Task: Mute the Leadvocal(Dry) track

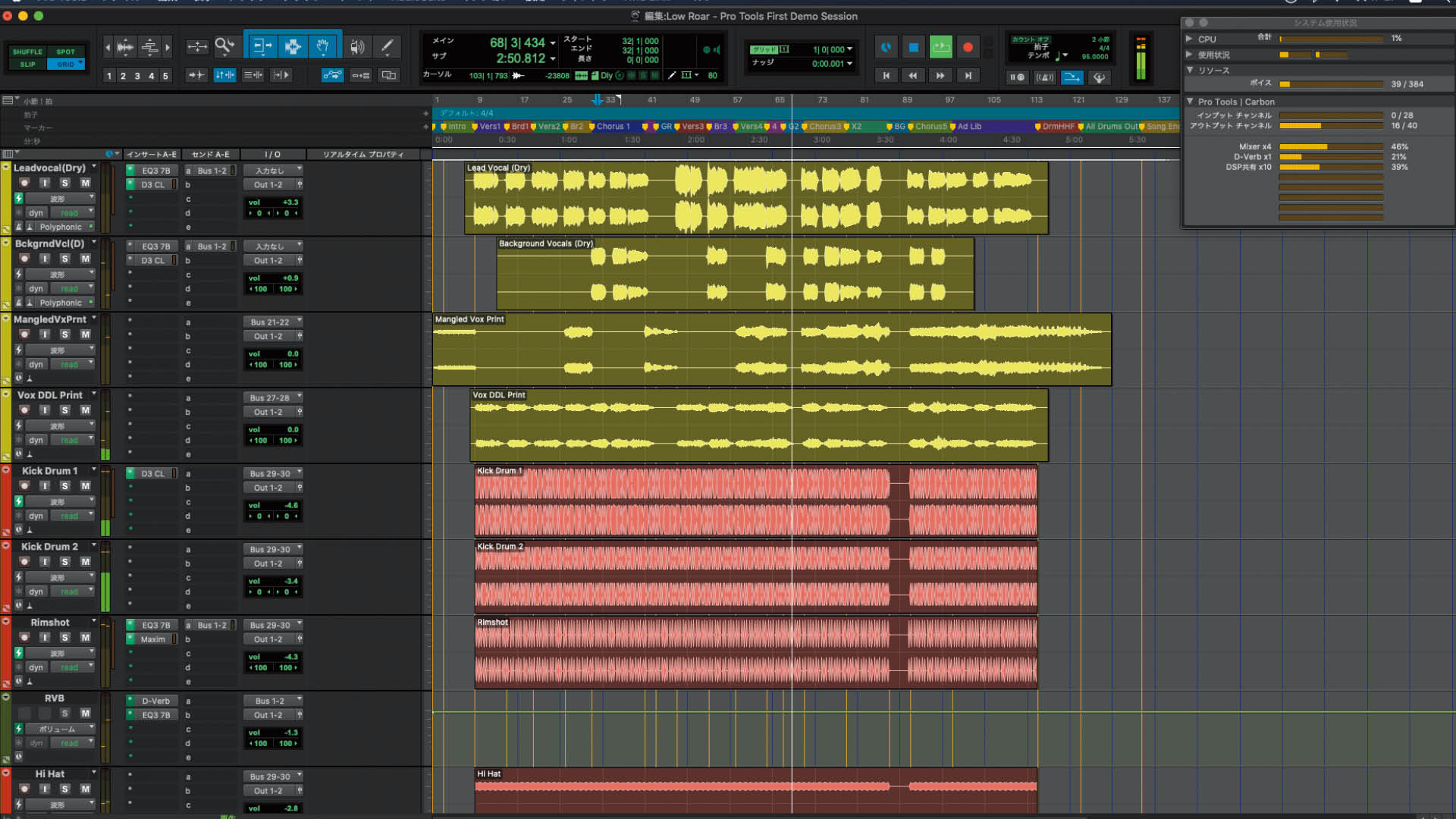Action: tap(85, 183)
